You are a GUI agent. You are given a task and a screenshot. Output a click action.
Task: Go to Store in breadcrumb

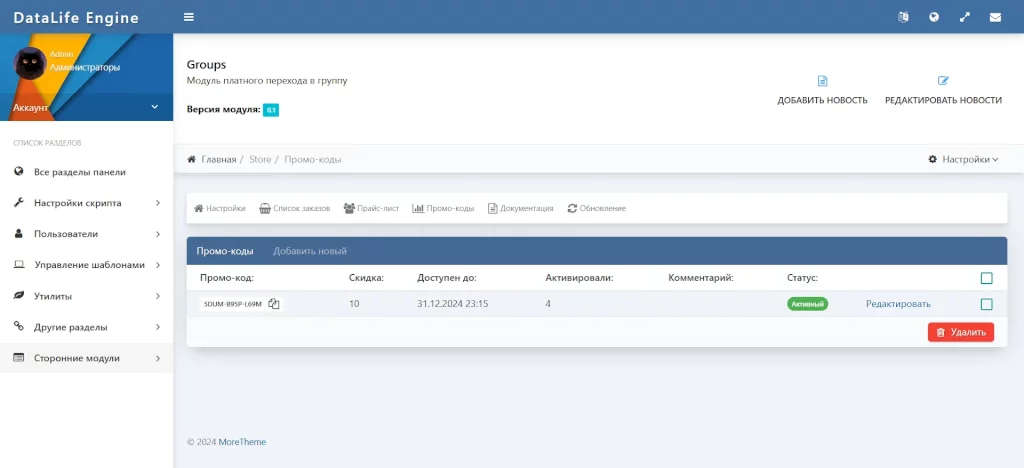click(x=260, y=159)
